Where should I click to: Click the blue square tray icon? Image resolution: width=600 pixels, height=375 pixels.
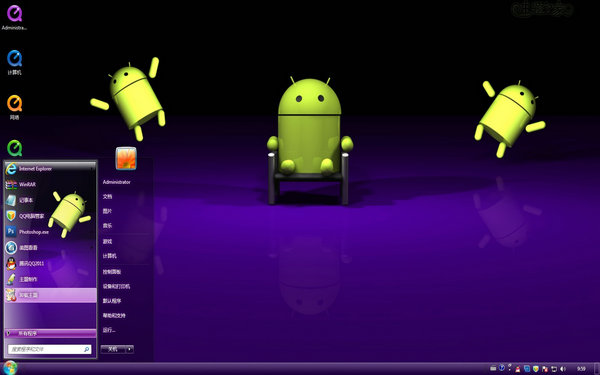[527, 369]
